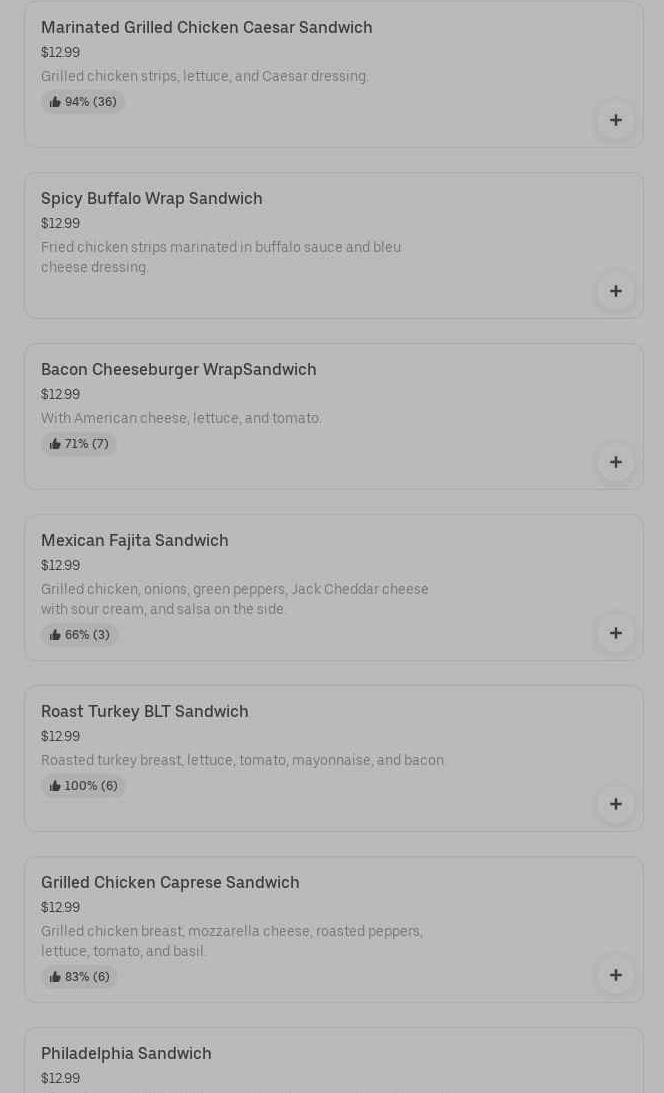
Task: Select Bacon Cheeseburger WrapSandwich title
Action: [x=178, y=369]
